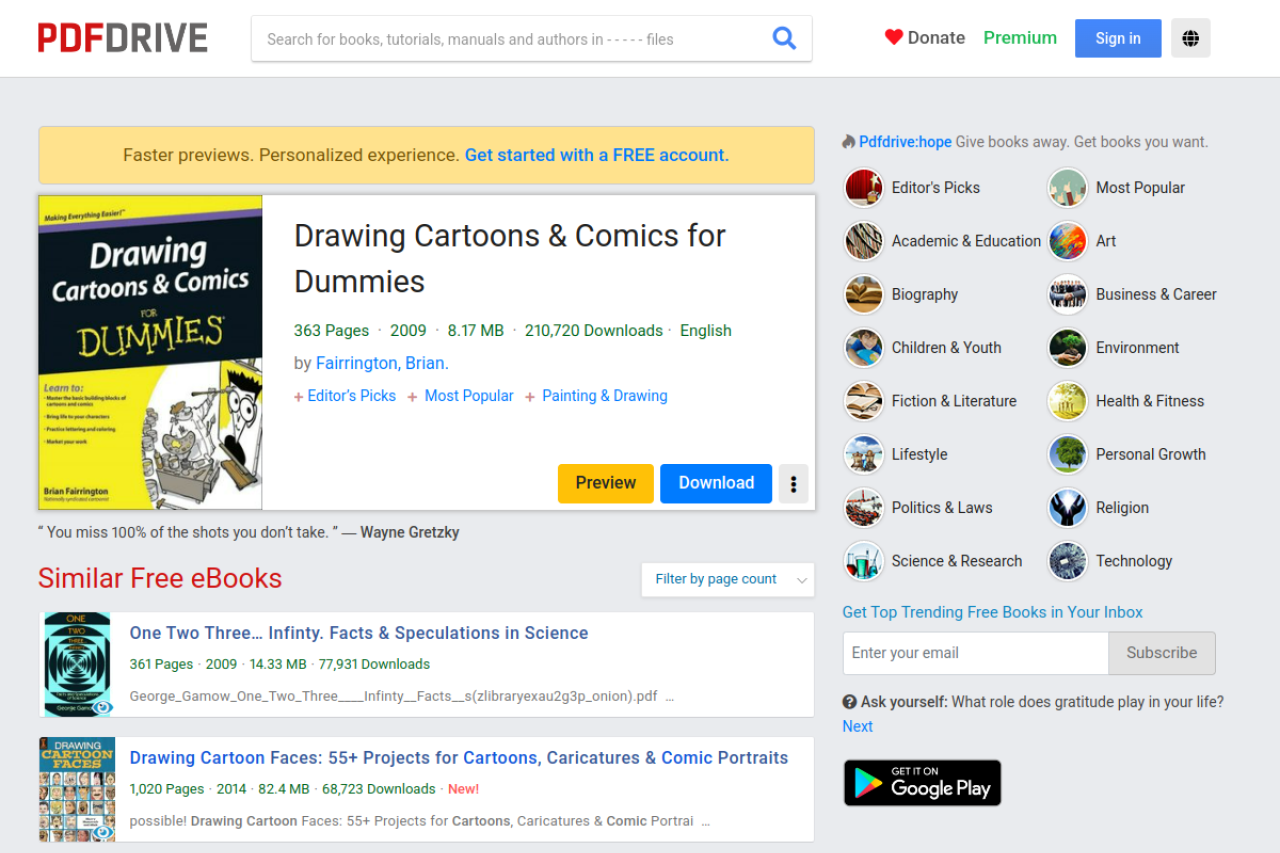Click the Fiction & Literature category icon
Image resolution: width=1280 pixels, height=853 pixels.
coord(864,401)
